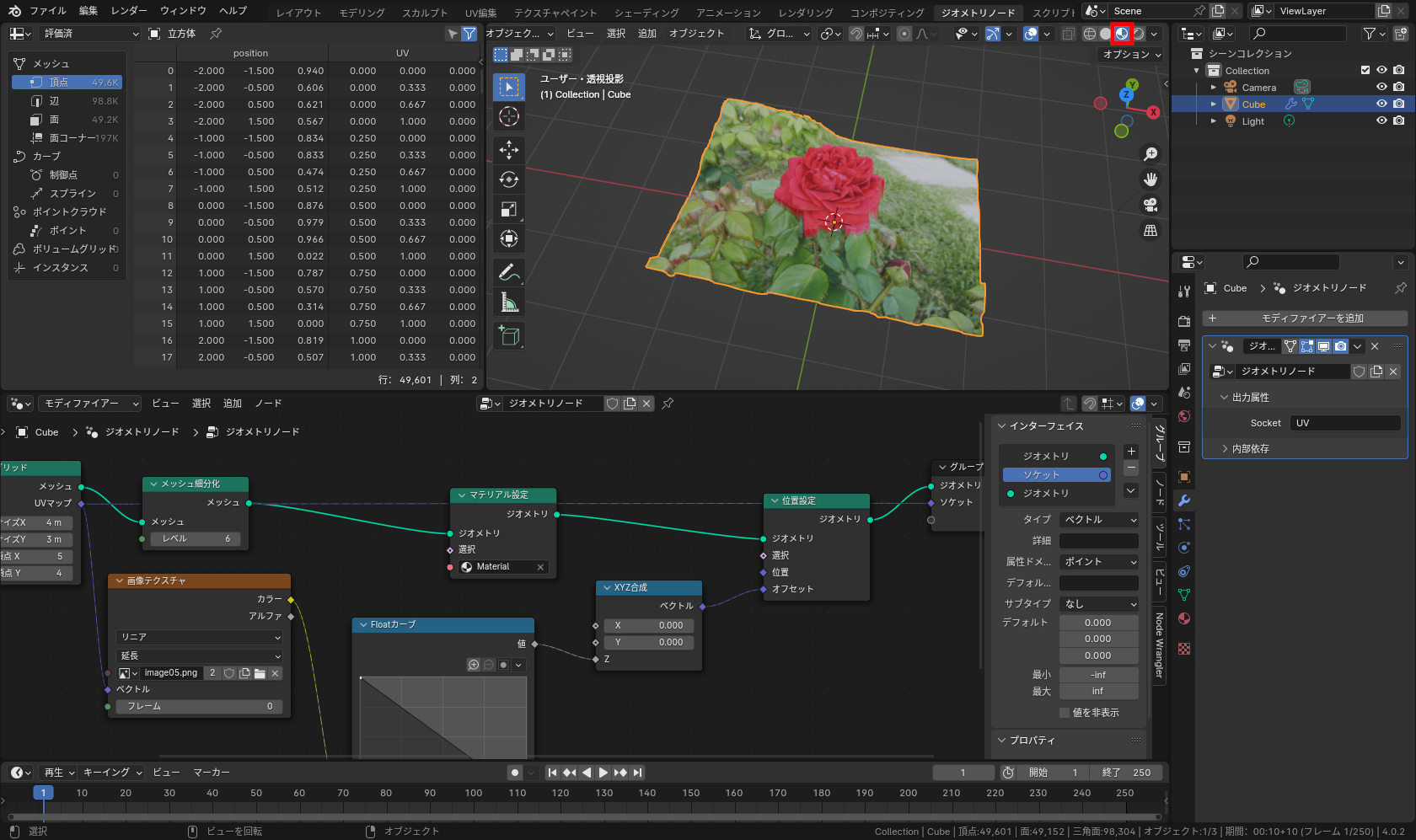This screenshot has height=840, width=1416.
Task: Click the X value field in XYZ合成 node
Action: [648, 625]
